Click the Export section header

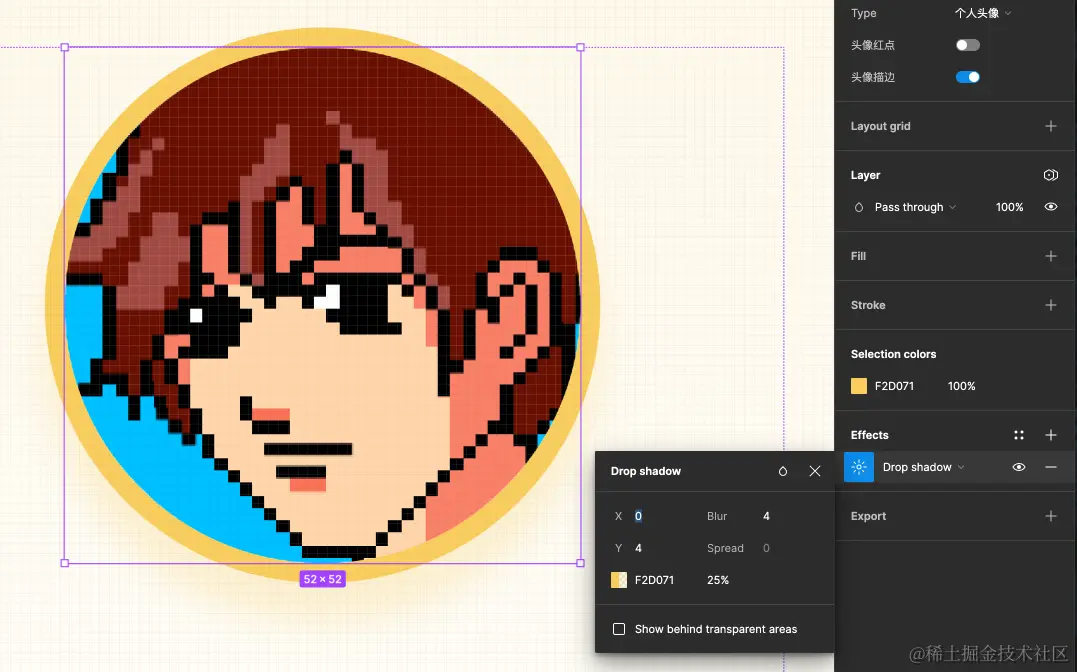(868, 516)
